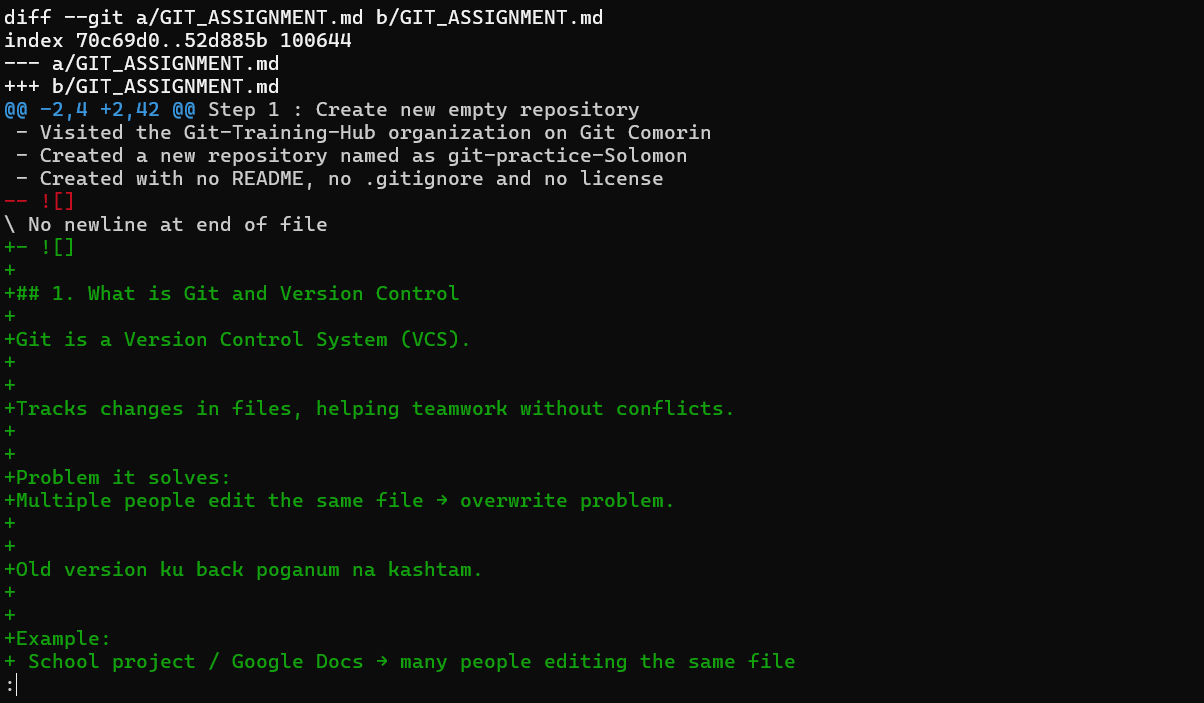Screen dimensions: 1204x703
Task: Click the pager prompt colon at the bottom
Action: click(x=10, y=685)
